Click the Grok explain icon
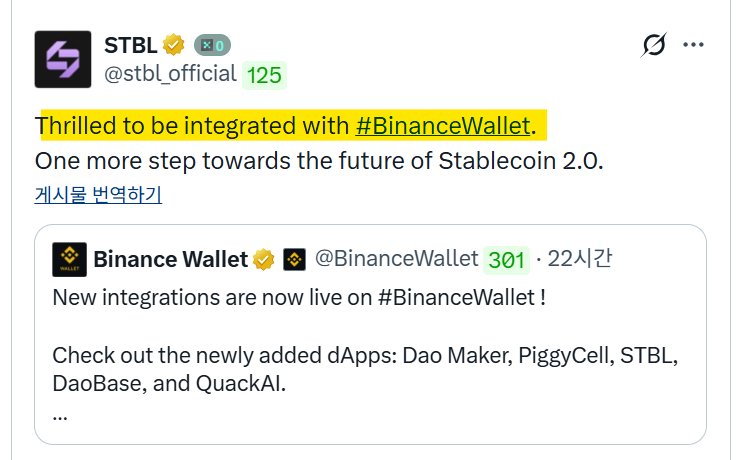 point(654,46)
